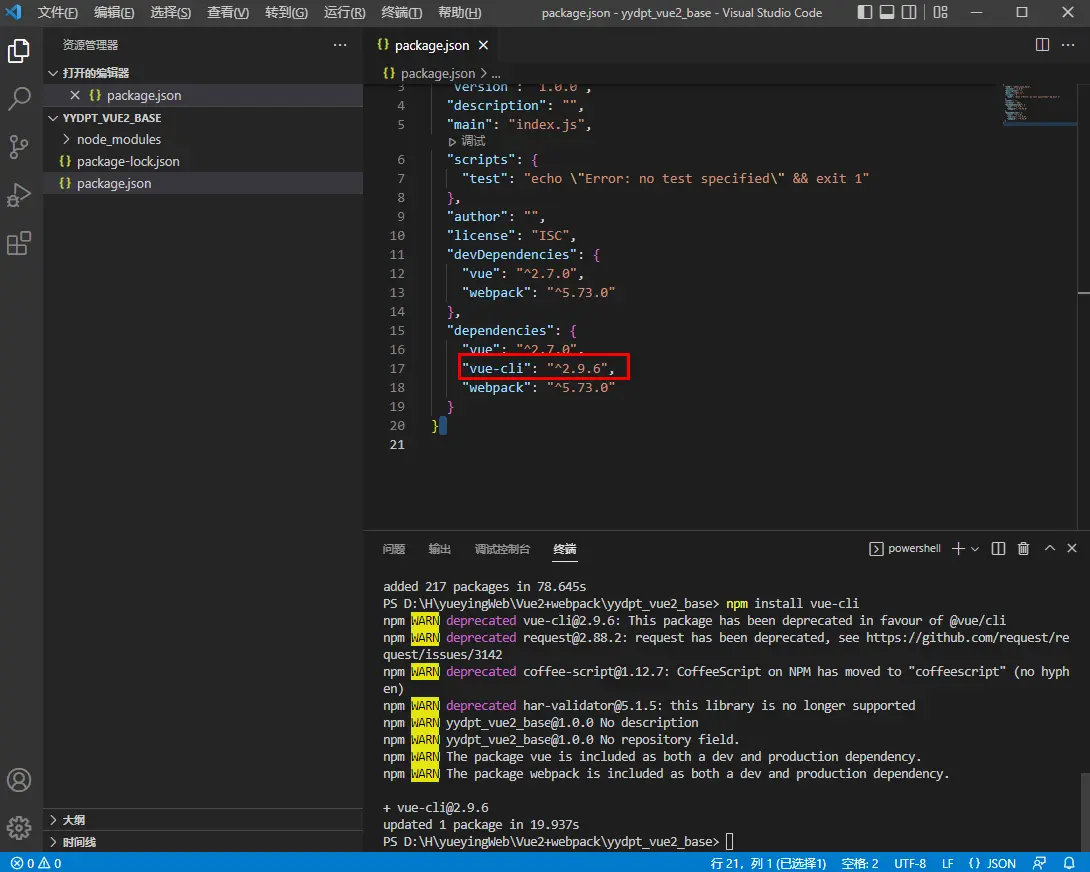Viewport: 1090px width, 872px height.
Task: Open the Manage gear settings icon
Action: (19, 828)
